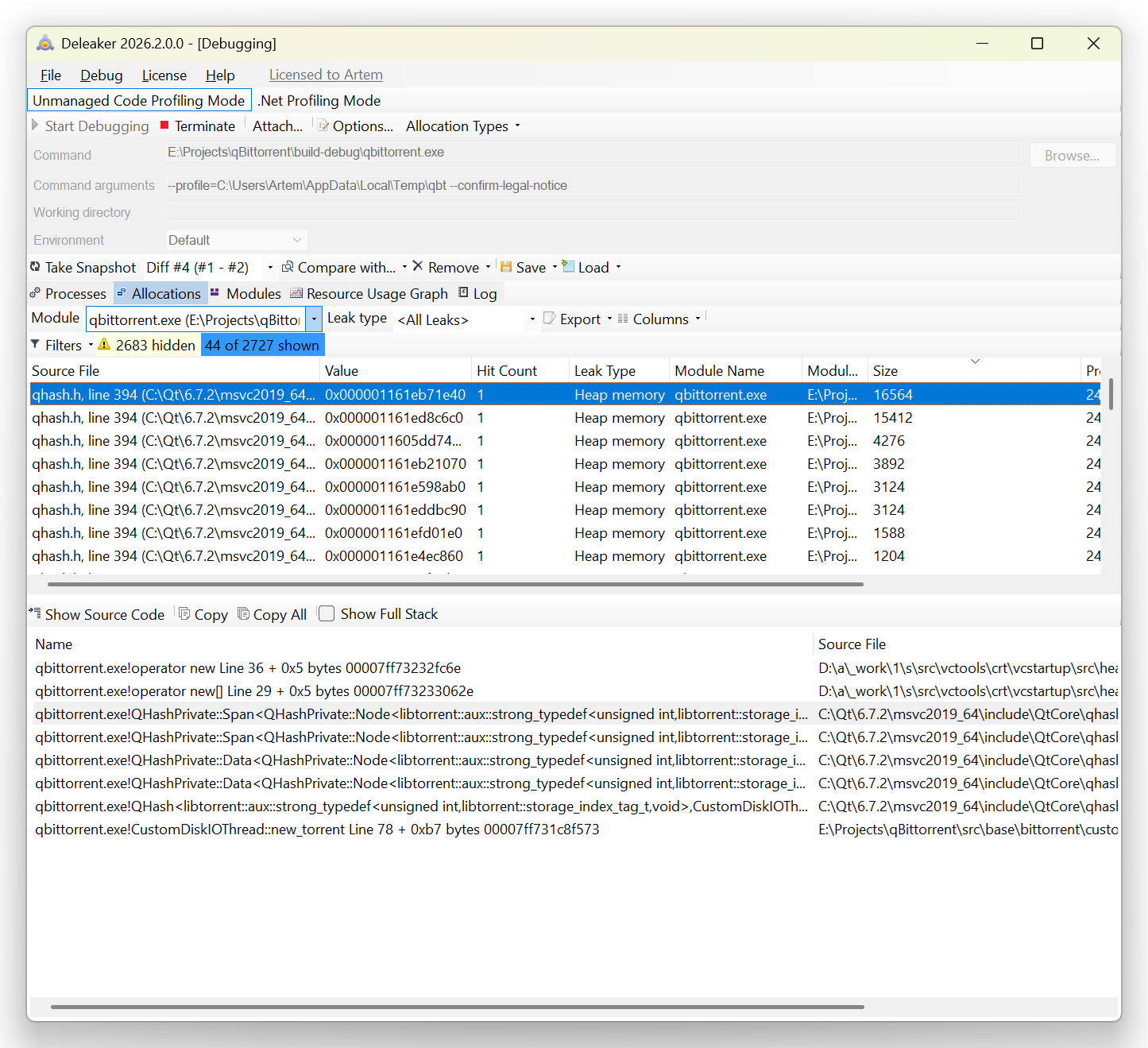The image size is (1148, 1048).
Task: Click the Resource Usage Graph icon
Action: point(296,293)
